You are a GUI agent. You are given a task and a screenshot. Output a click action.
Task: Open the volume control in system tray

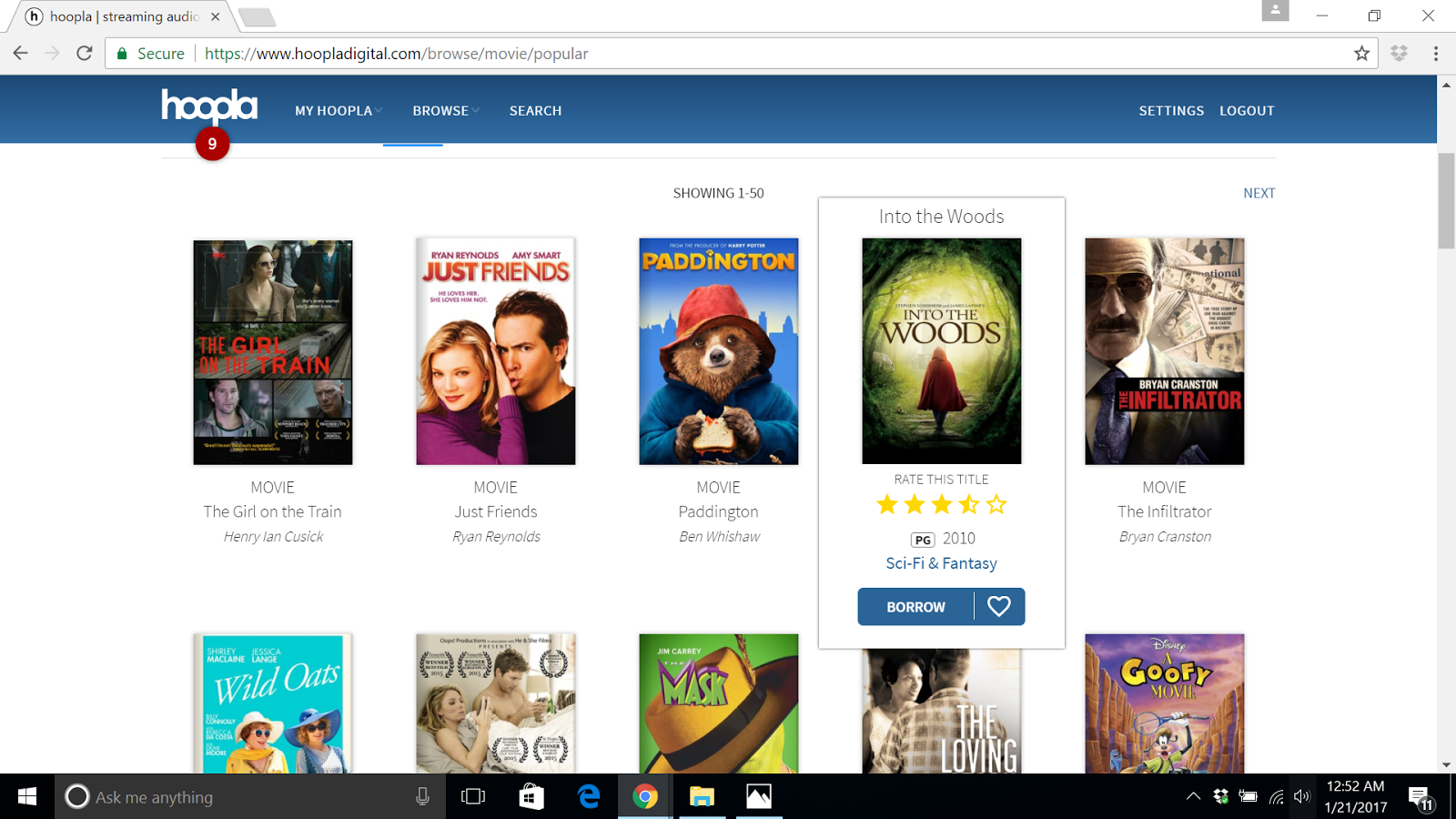[x=1302, y=797]
